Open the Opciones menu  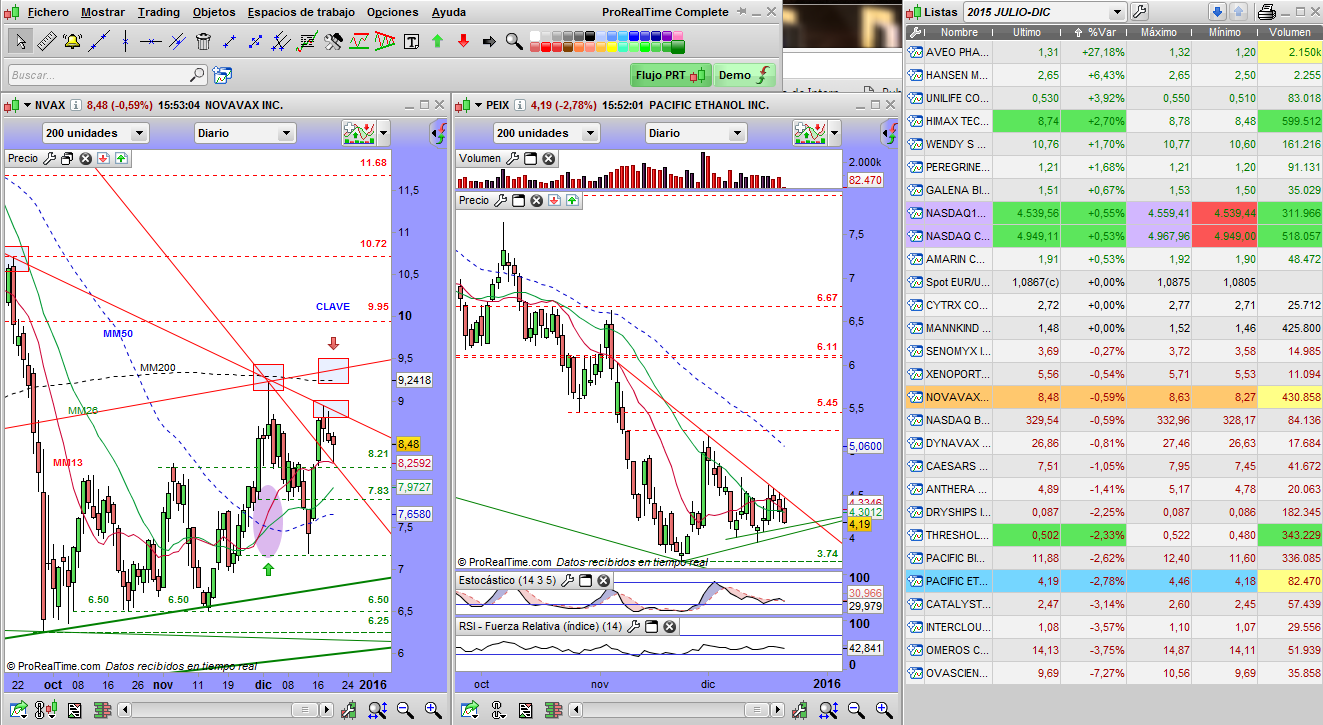click(393, 12)
